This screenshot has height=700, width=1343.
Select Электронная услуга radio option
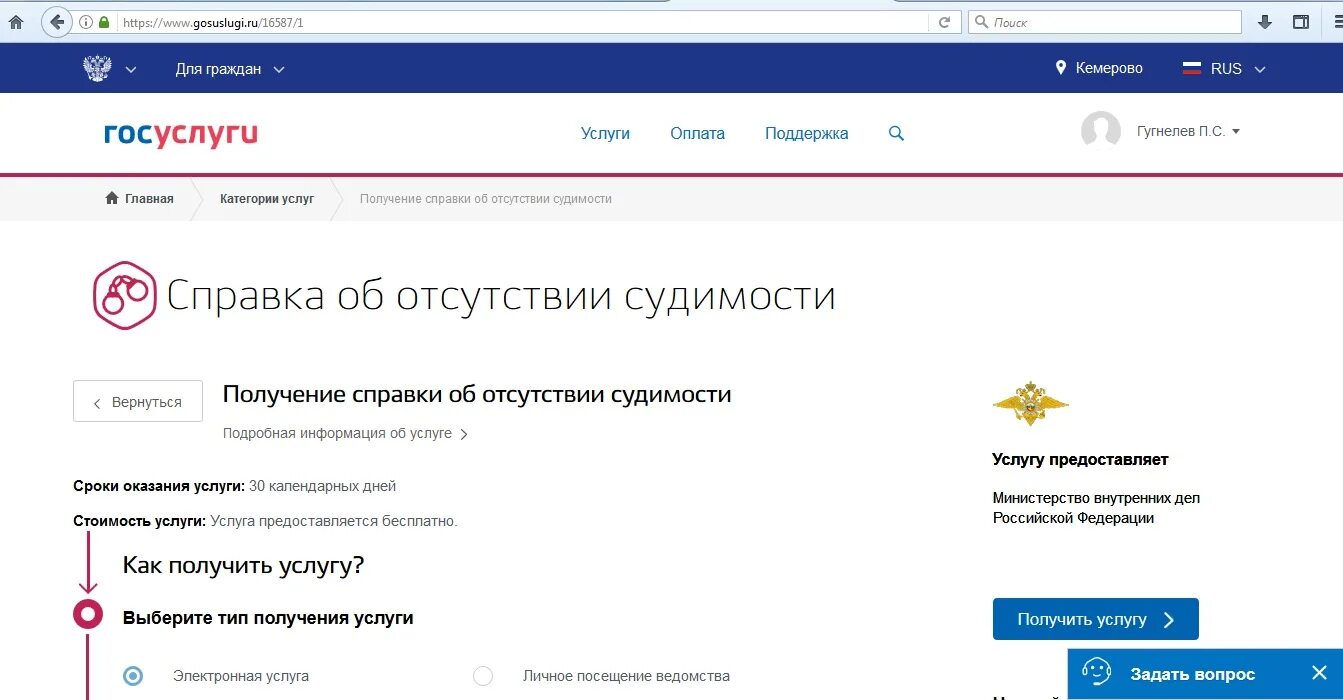pos(133,676)
